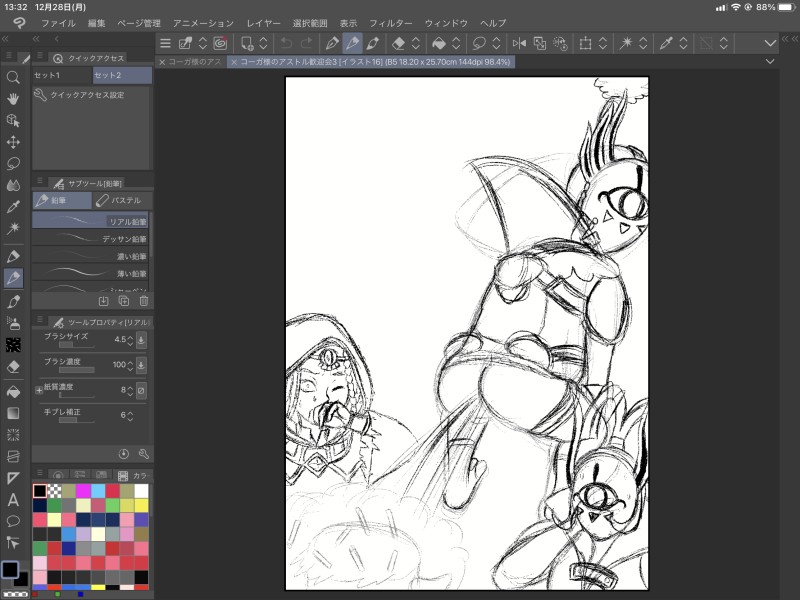Open the ファイル menu

(58, 23)
